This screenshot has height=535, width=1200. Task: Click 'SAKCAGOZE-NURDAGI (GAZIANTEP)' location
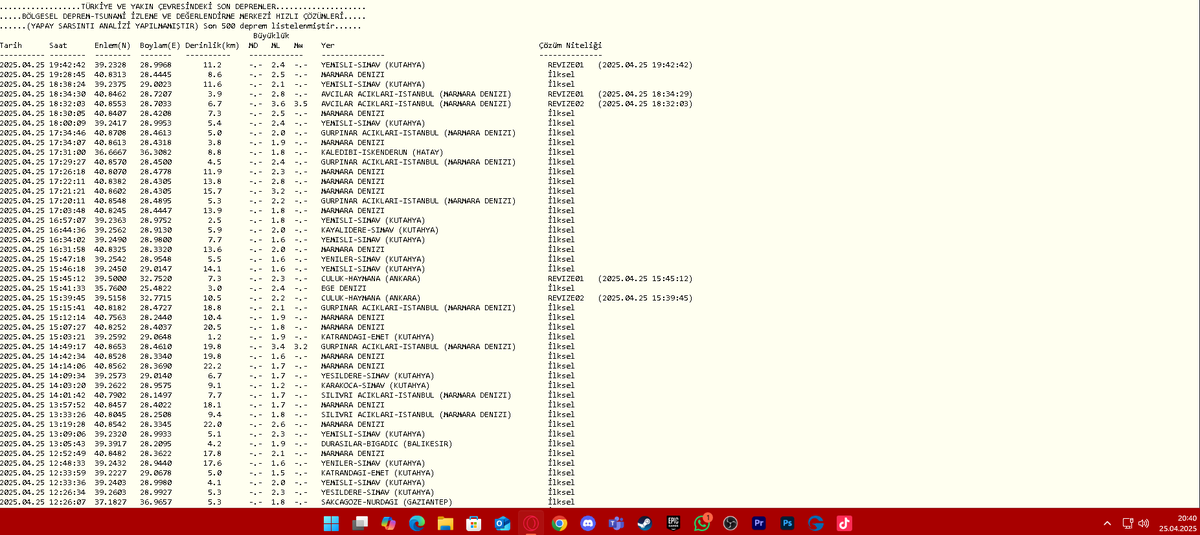coord(387,502)
